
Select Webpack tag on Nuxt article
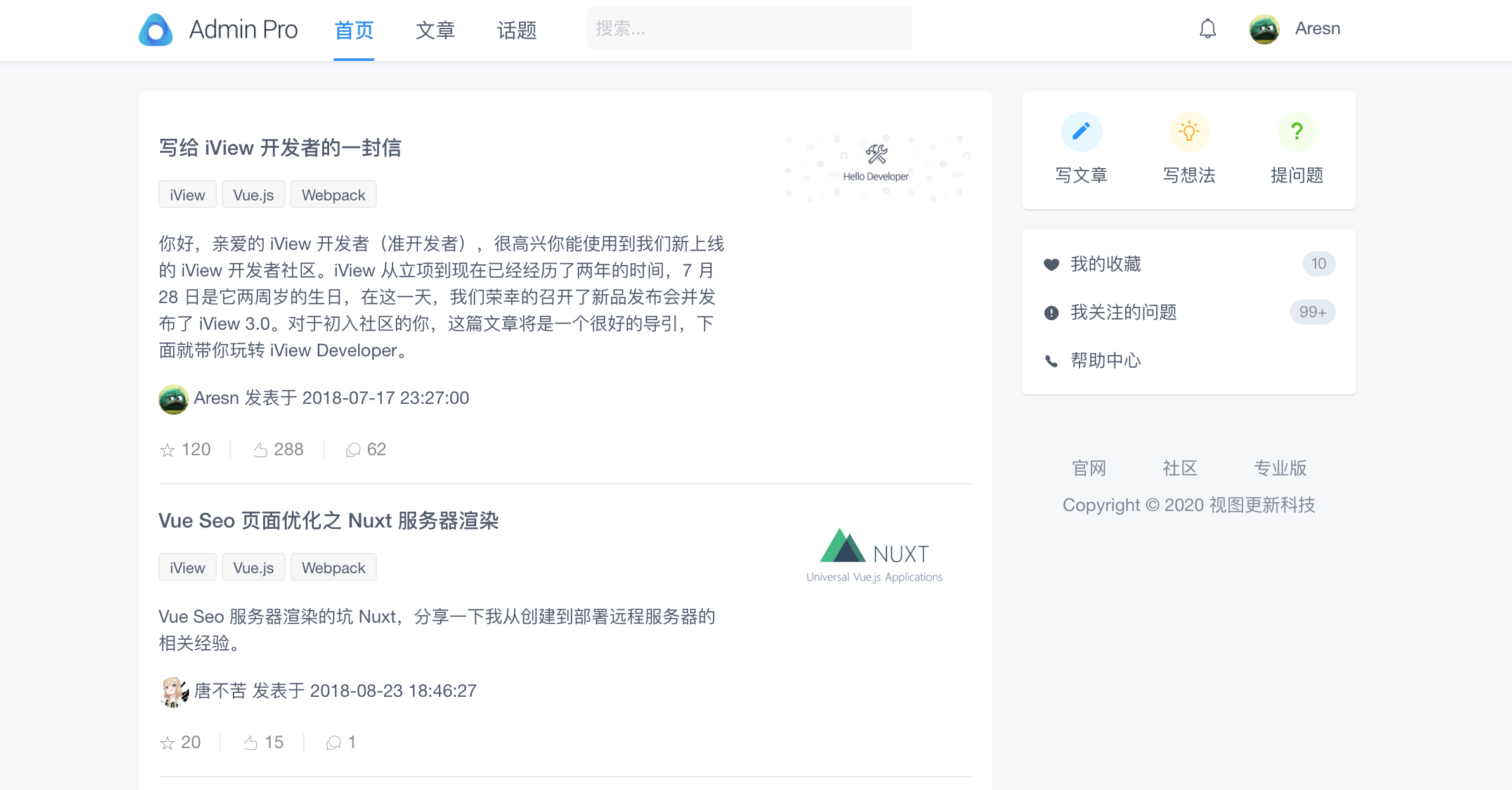(333, 567)
